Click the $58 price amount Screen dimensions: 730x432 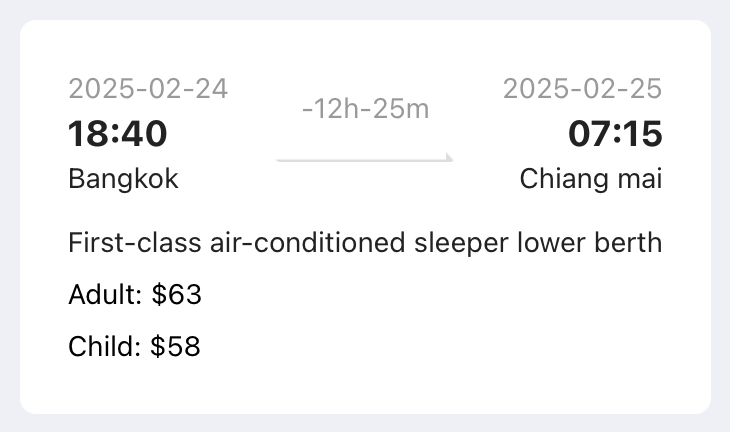[x=175, y=347]
